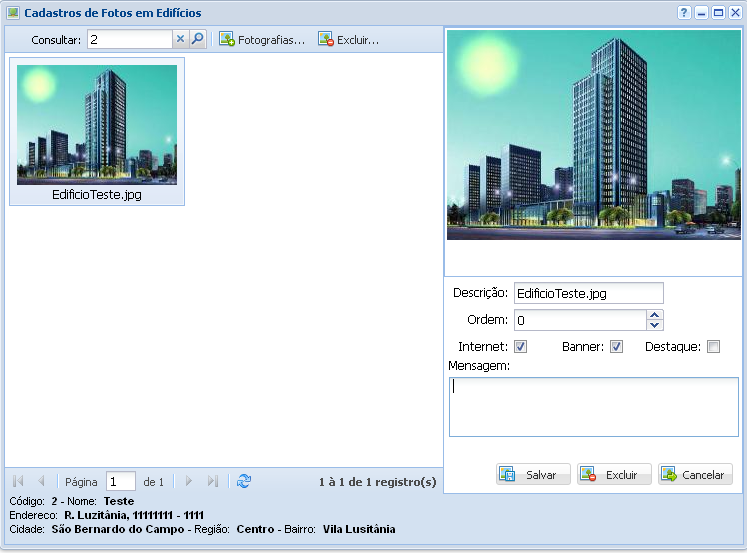Increase the Ordem value with up arrow
Screen dimensions: 747x553
(x=655, y=315)
